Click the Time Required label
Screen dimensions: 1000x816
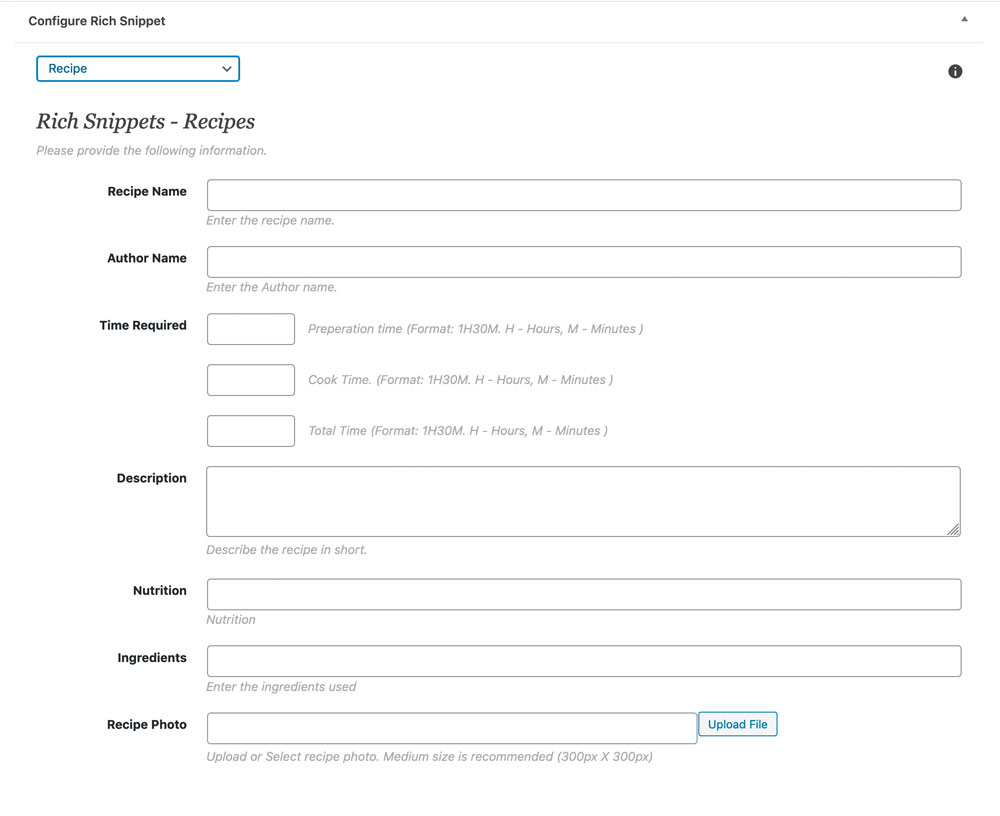(143, 325)
